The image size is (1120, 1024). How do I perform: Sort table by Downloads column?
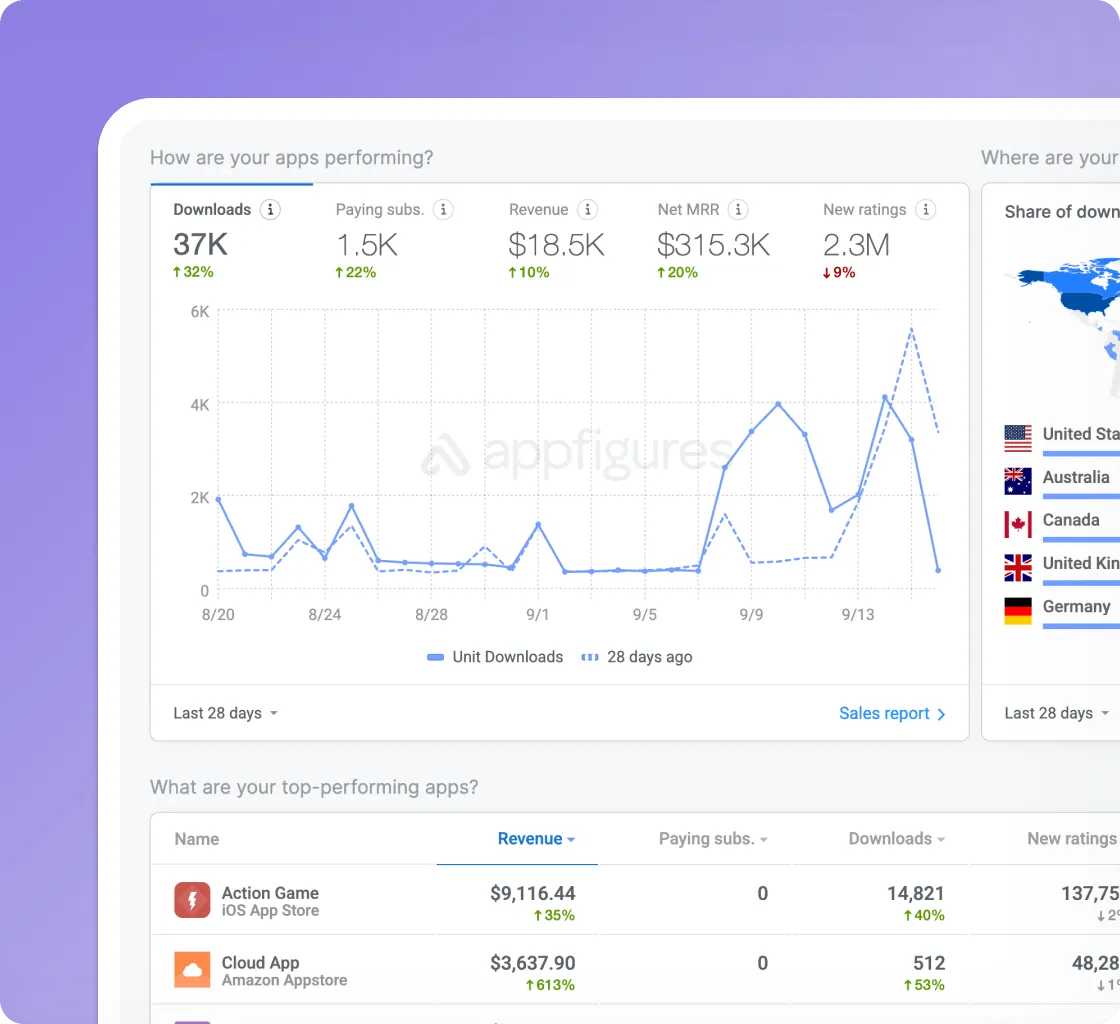tap(896, 839)
